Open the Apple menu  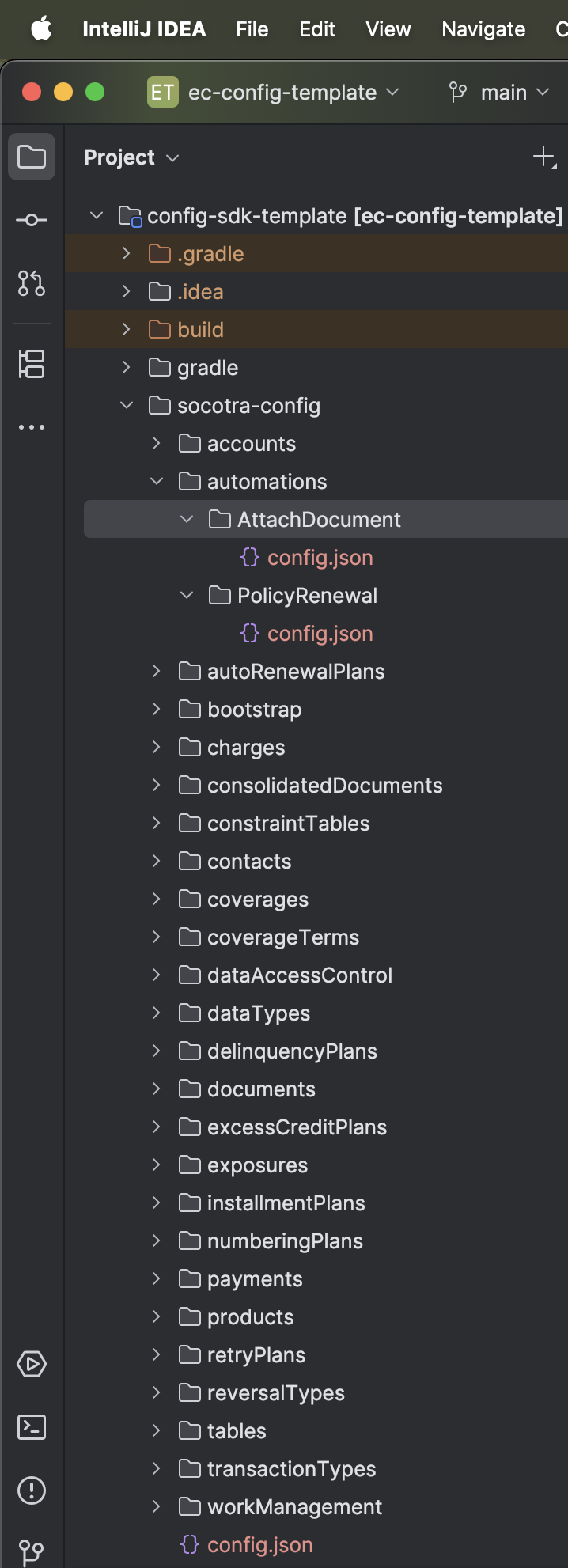point(41,29)
